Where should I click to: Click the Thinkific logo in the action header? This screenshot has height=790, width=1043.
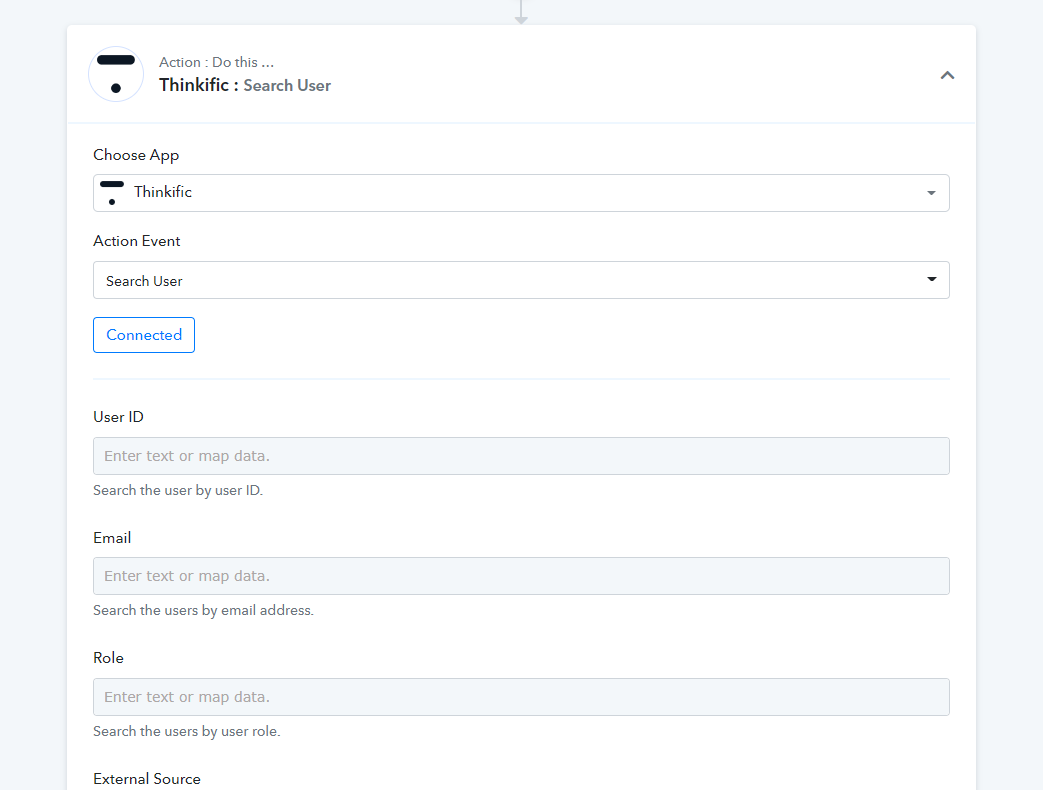tap(116, 74)
